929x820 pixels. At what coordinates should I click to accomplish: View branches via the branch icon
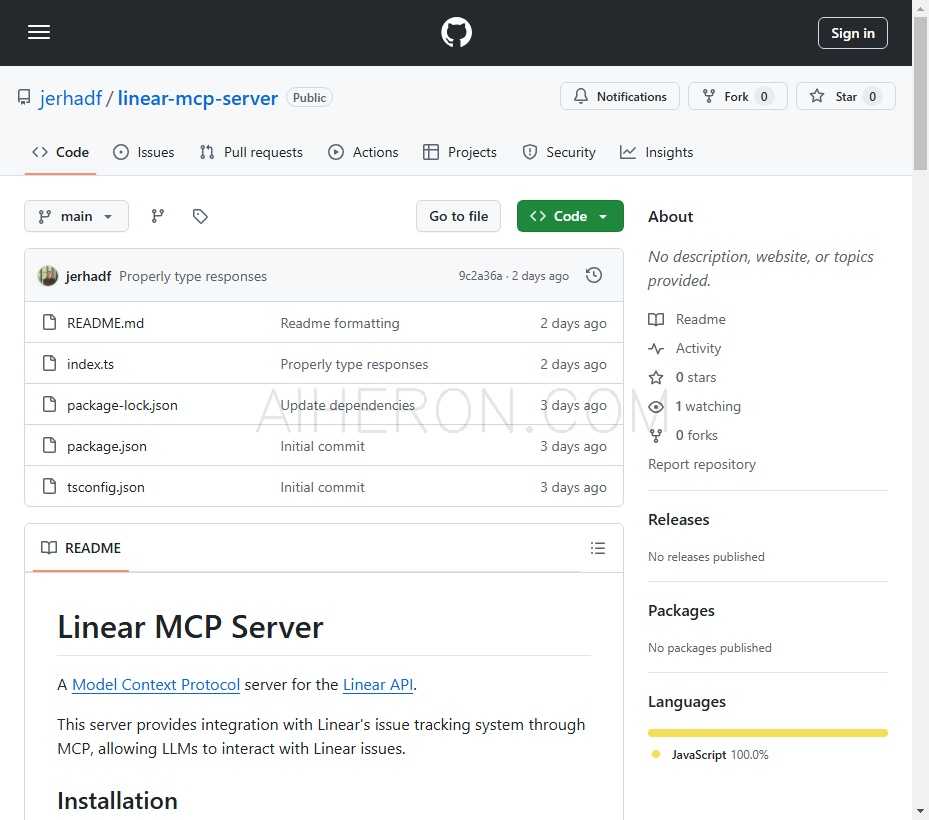pos(158,216)
